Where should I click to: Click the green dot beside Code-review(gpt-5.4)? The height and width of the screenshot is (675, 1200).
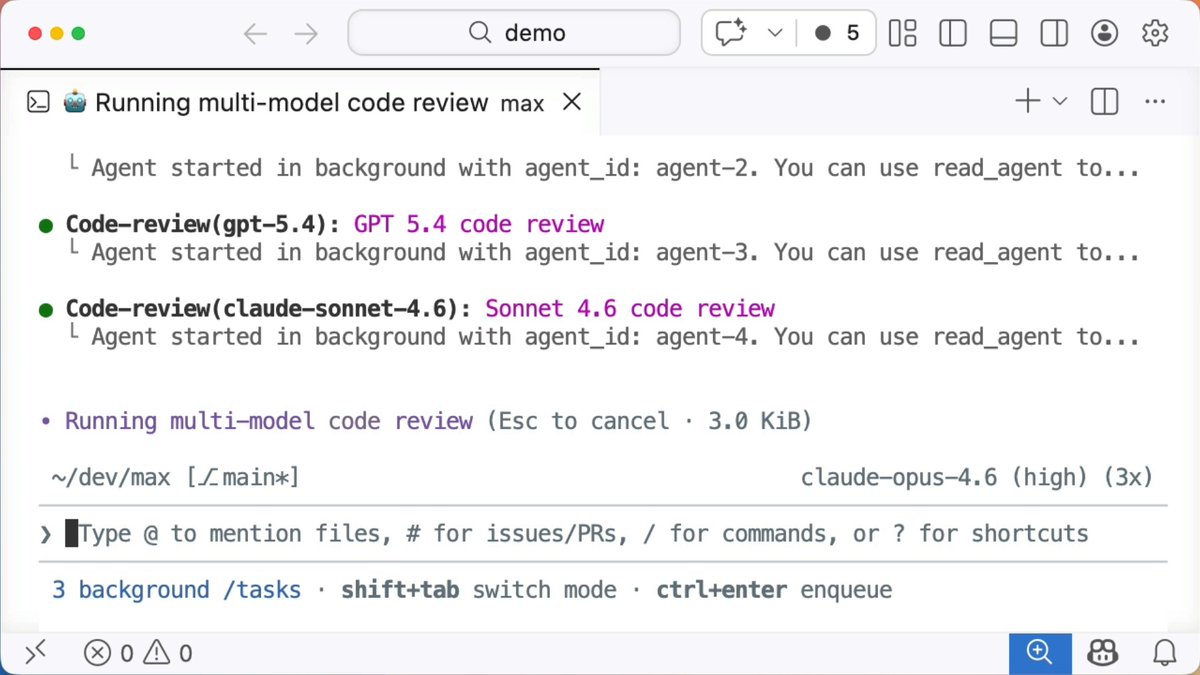pos(46,226)
